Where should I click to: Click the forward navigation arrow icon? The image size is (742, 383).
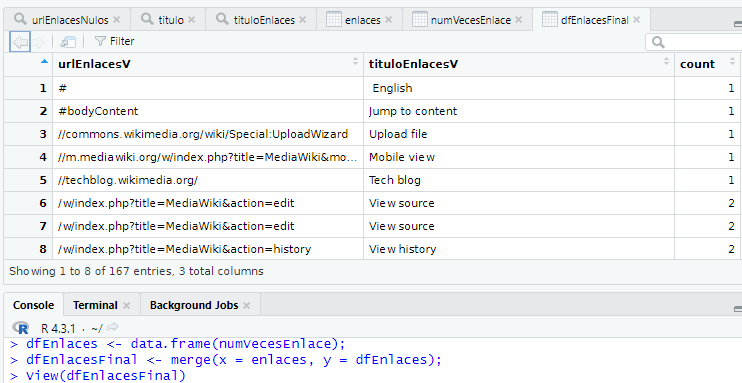[x=38, y=42]
